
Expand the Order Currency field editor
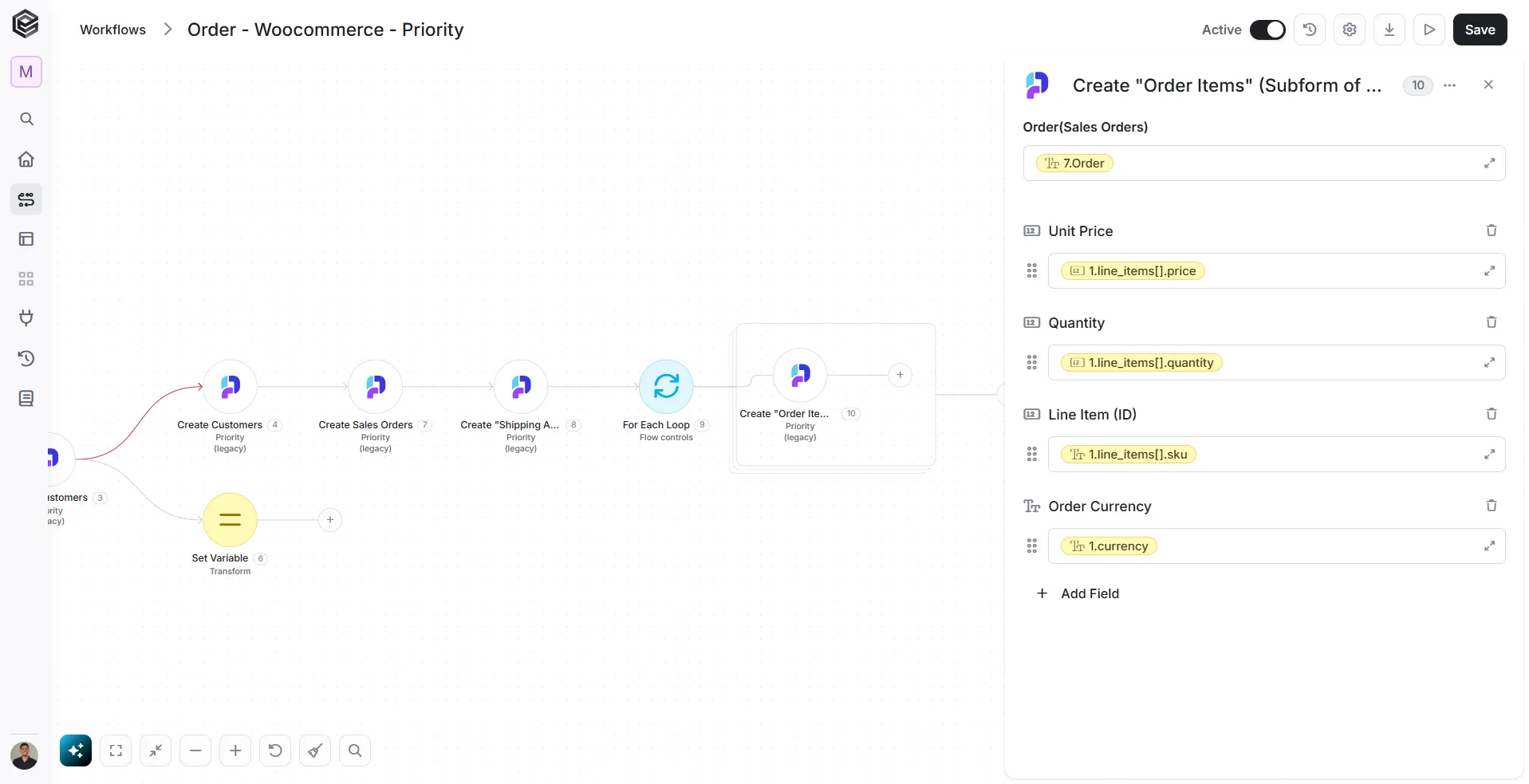pos(1489,546)
